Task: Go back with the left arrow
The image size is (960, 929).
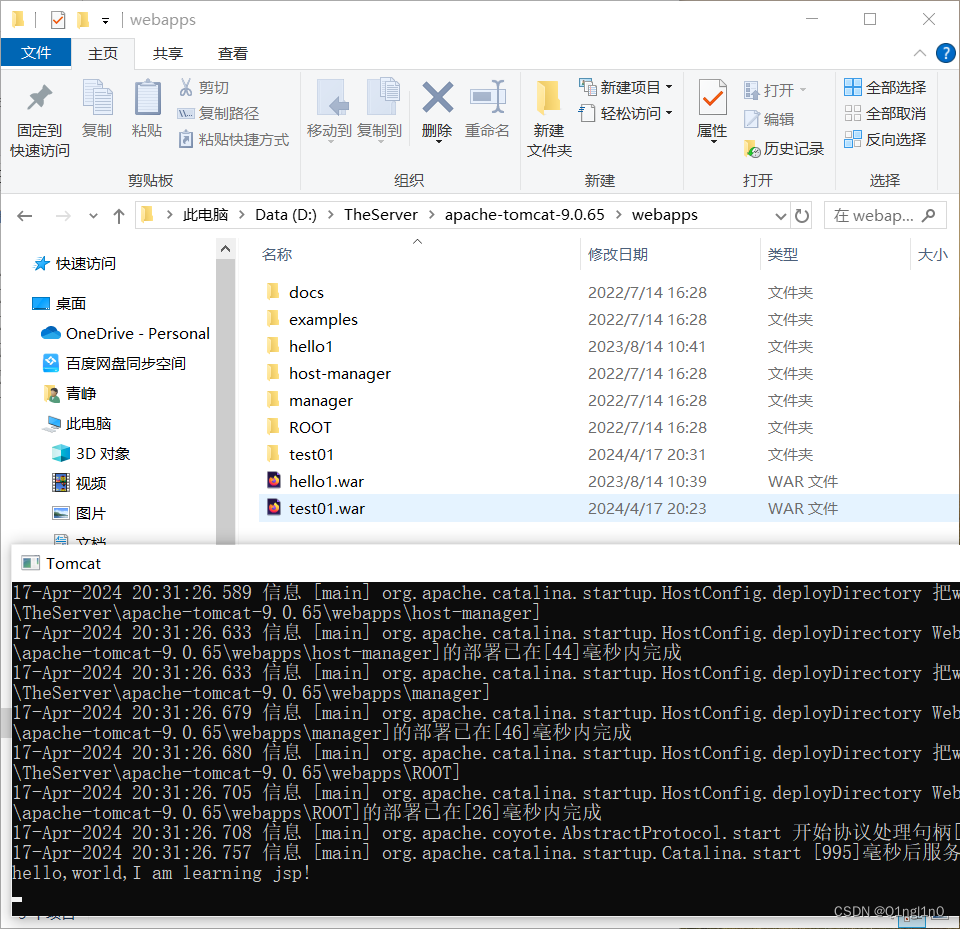Action: tap(24, 216)
